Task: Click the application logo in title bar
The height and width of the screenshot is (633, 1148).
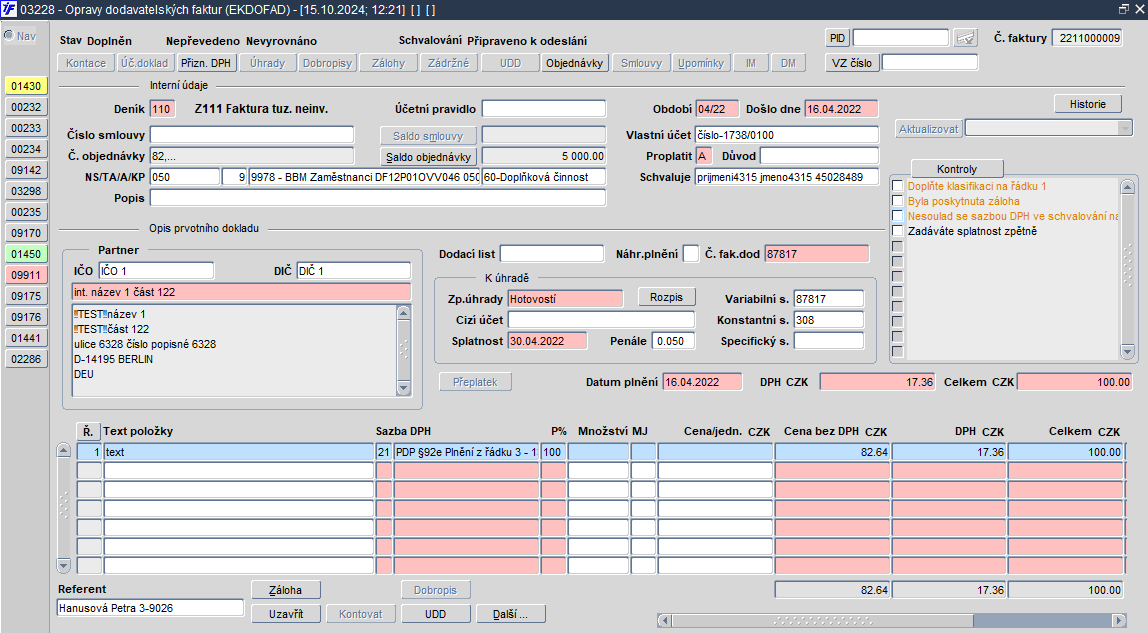Action: [x=9, y=9]
